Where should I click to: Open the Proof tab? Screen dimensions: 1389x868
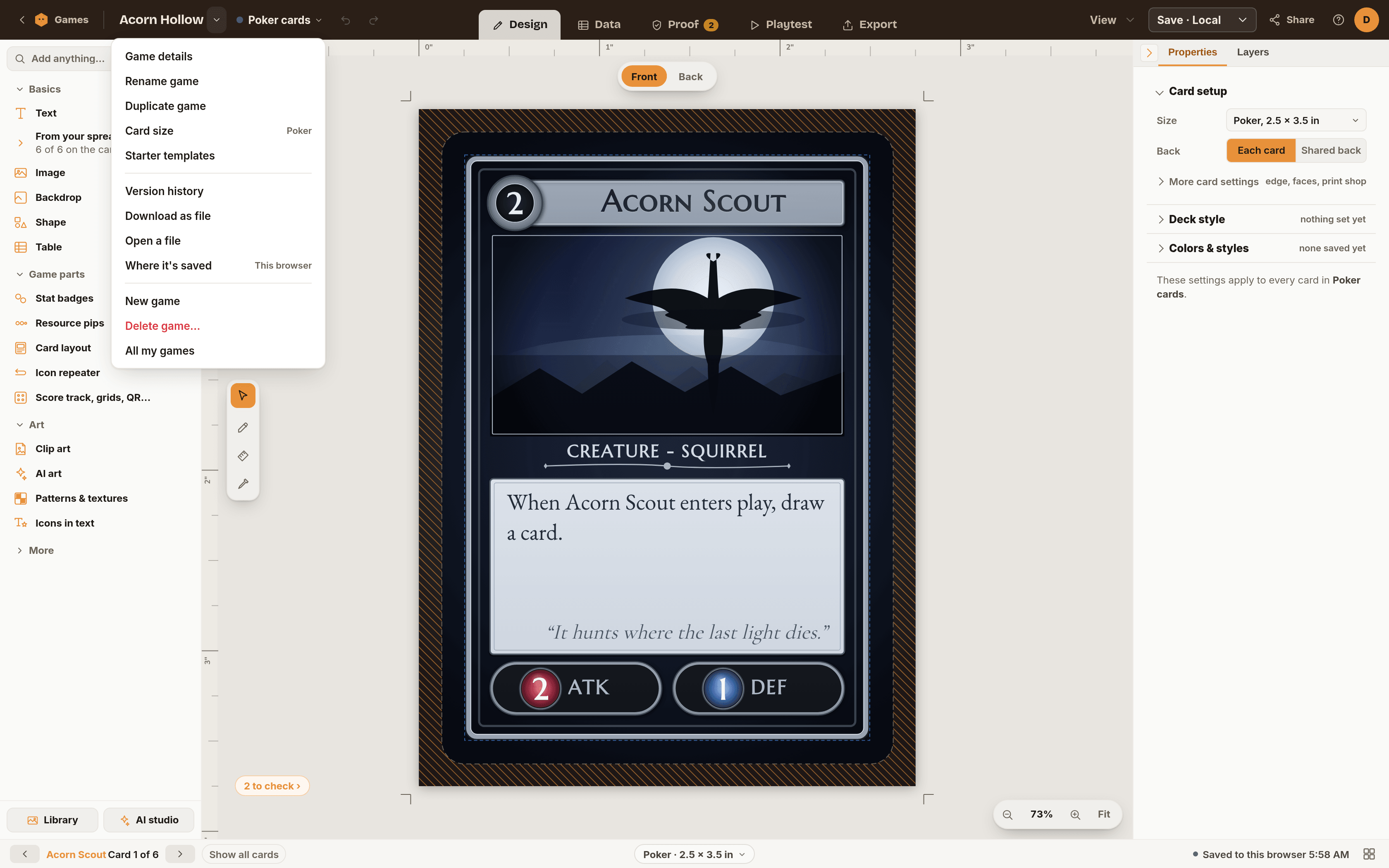pyautogui.click(x=685, y=25)
